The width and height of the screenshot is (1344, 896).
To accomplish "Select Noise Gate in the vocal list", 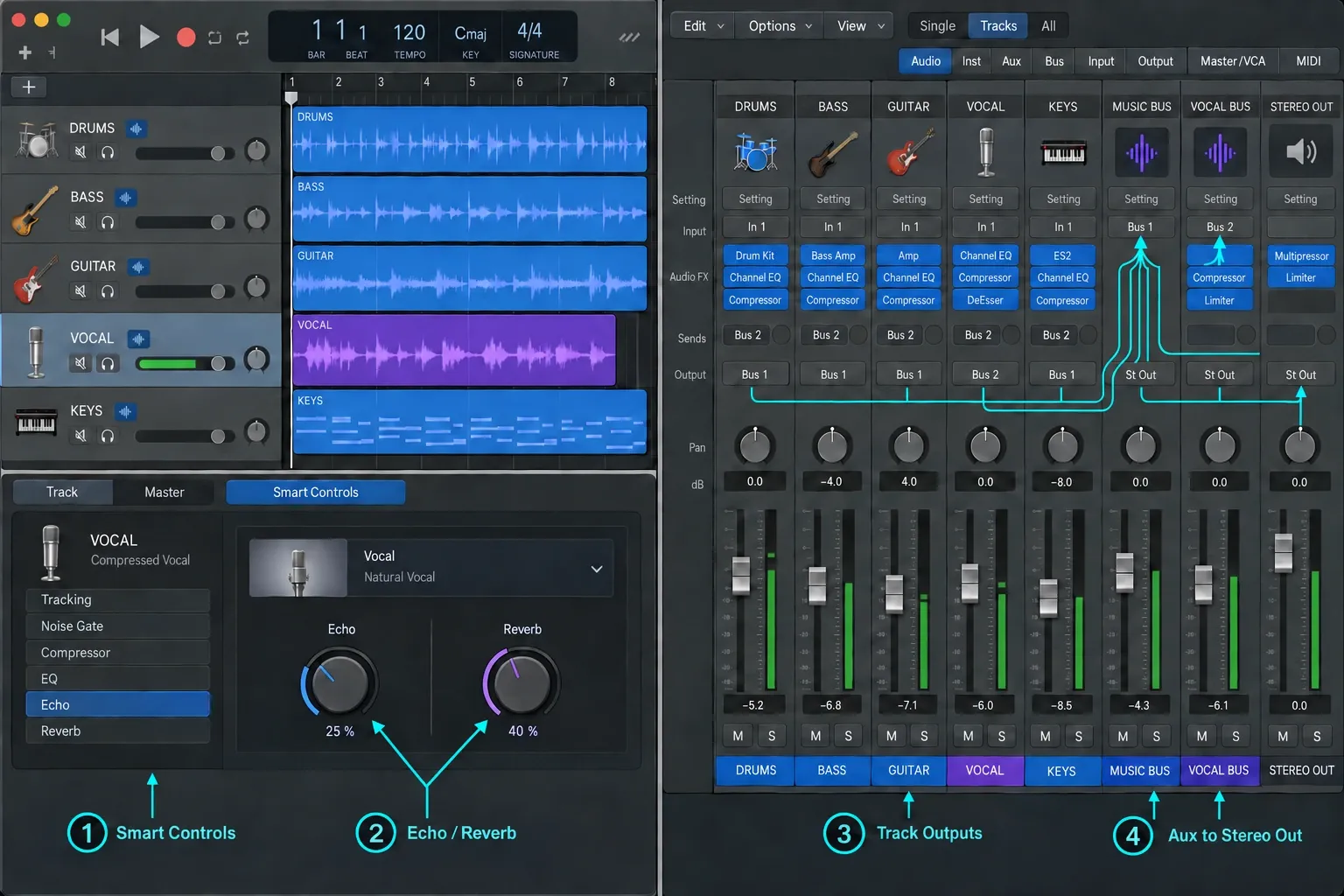I will coord(118,626).
